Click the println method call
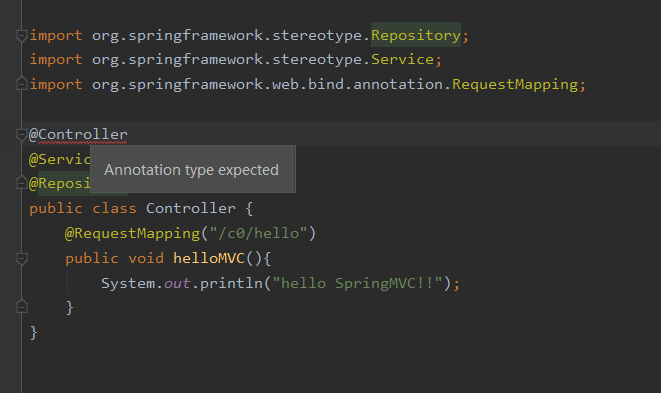 [x=231, y=283]
